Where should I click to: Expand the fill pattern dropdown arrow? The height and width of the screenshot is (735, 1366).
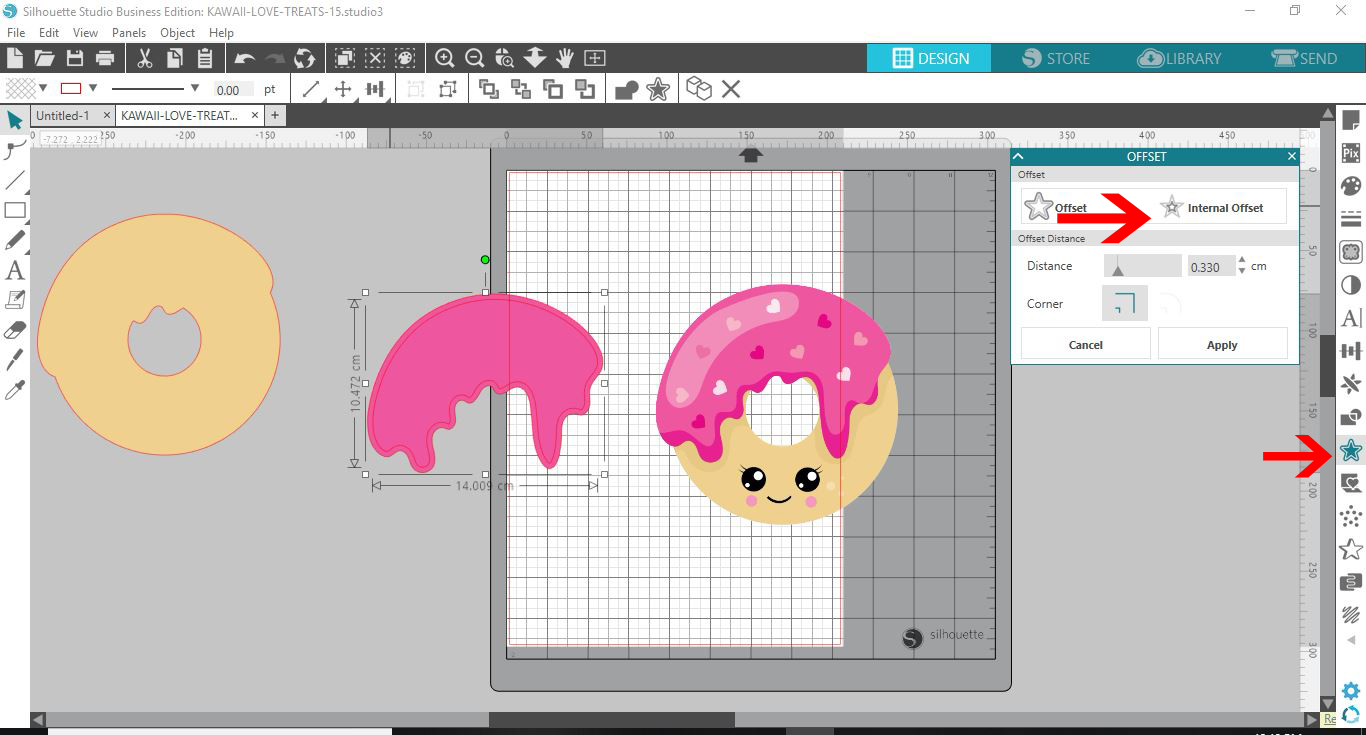click(x=43, y=88)
